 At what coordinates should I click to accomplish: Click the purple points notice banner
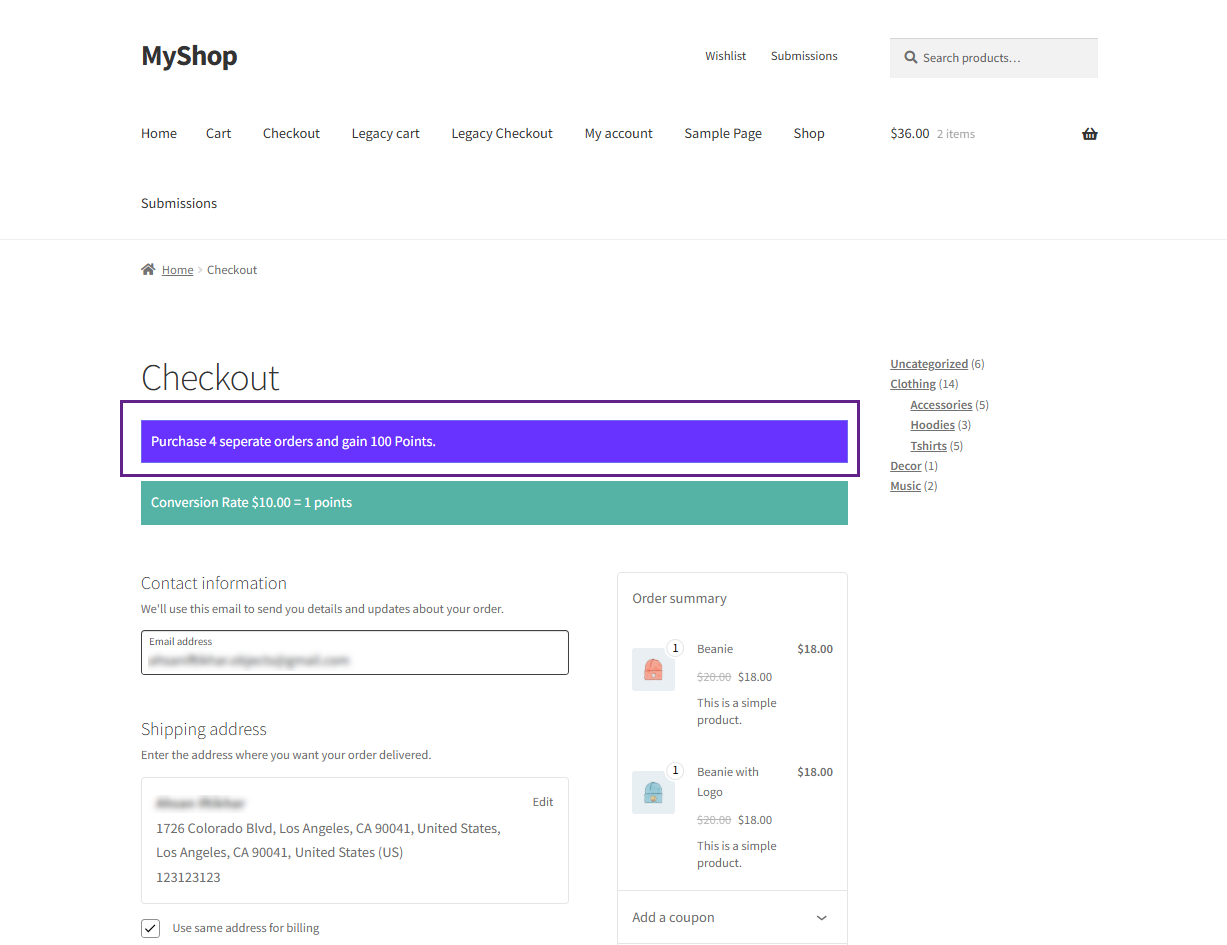[494, 441]
